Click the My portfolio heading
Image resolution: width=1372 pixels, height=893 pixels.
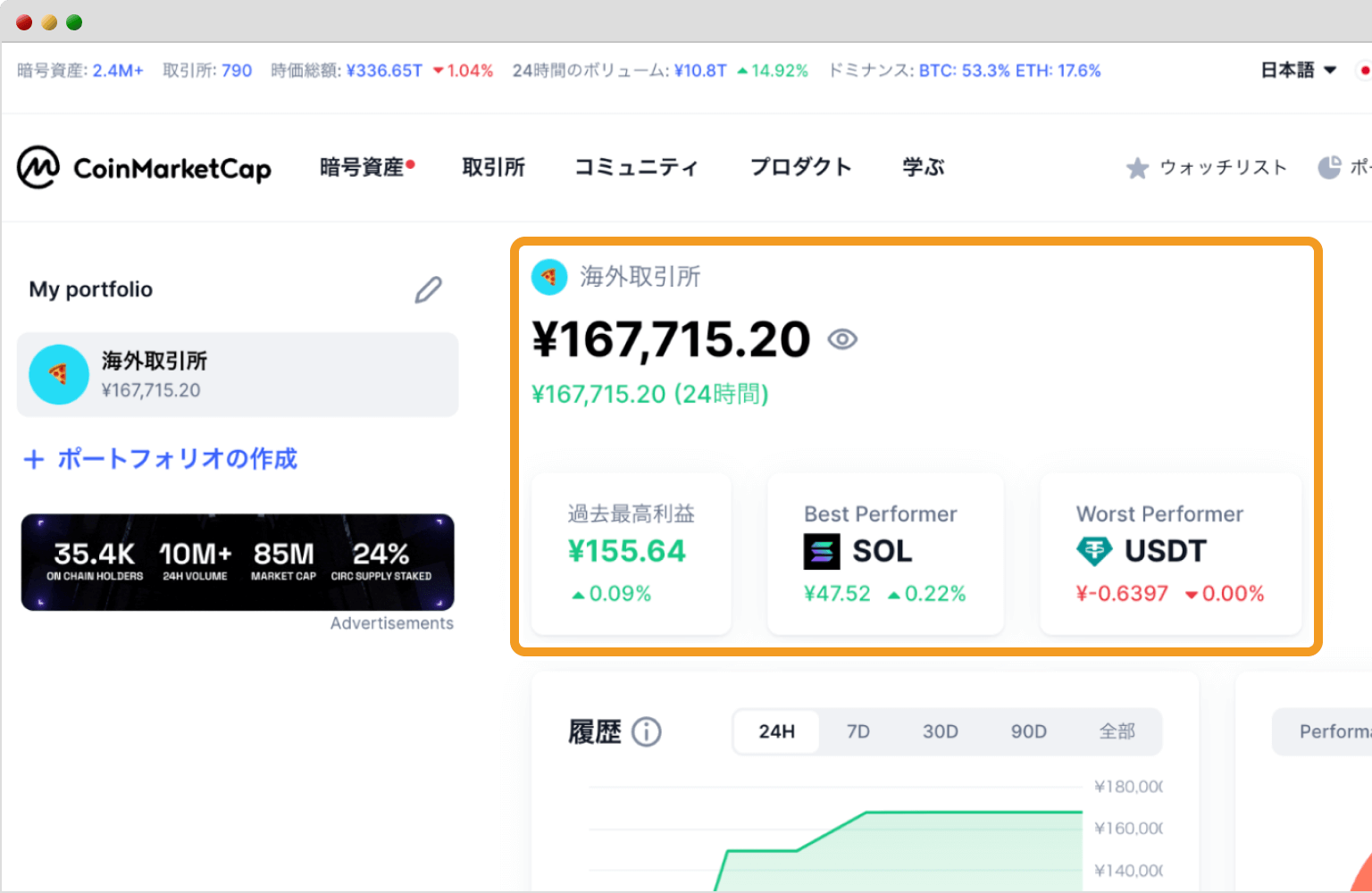click(91, 289)
